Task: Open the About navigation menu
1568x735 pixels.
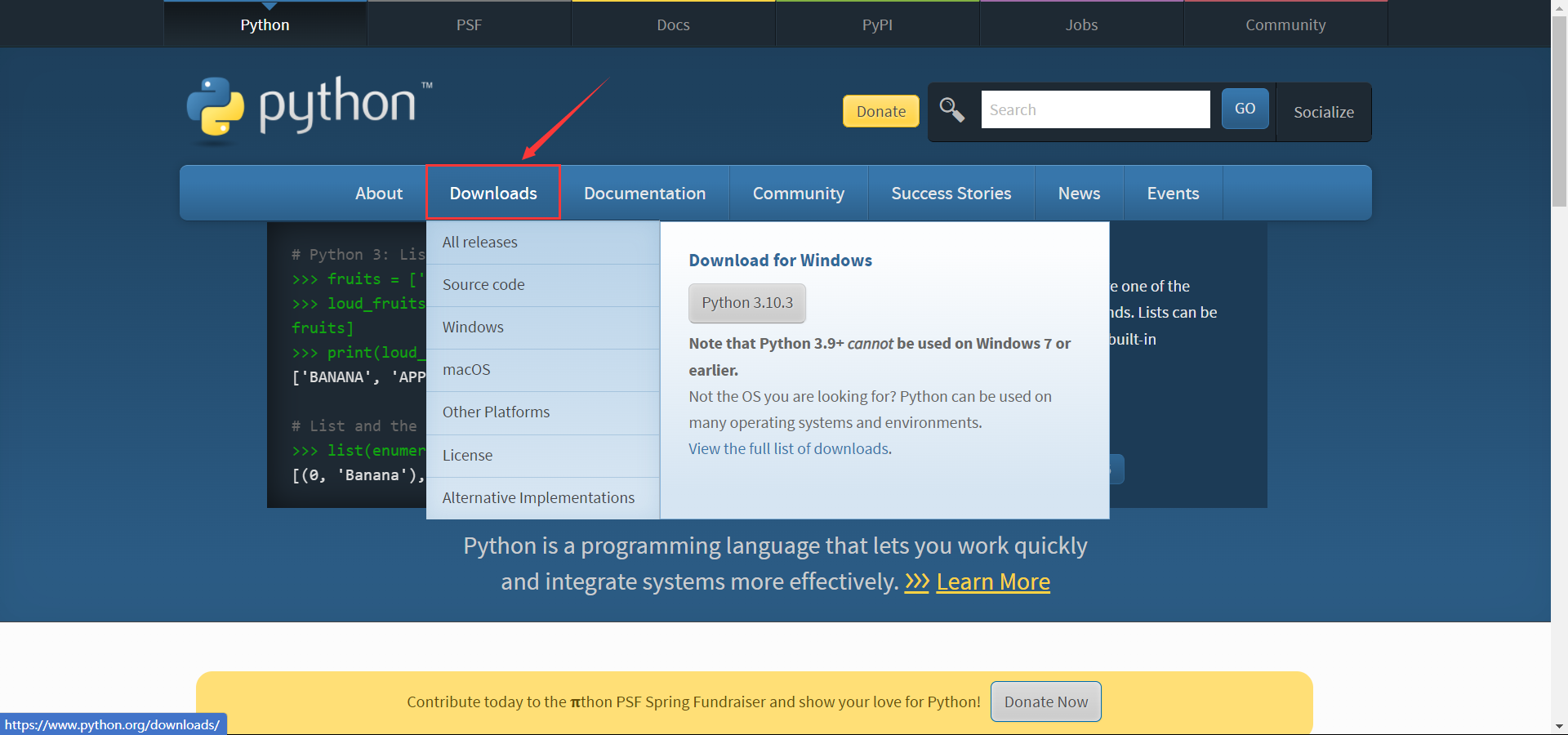Action: (x=379, y=193)
